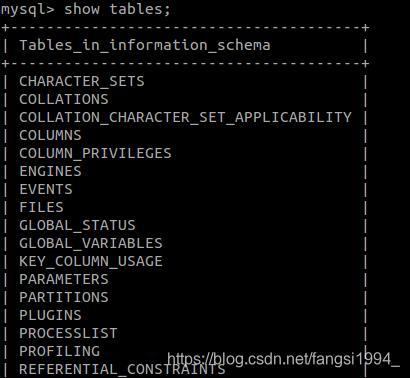The height and width of the screenshot is (378, 410).
Task: Select the COLLATIONS table name
Action: tap(64, 99)
